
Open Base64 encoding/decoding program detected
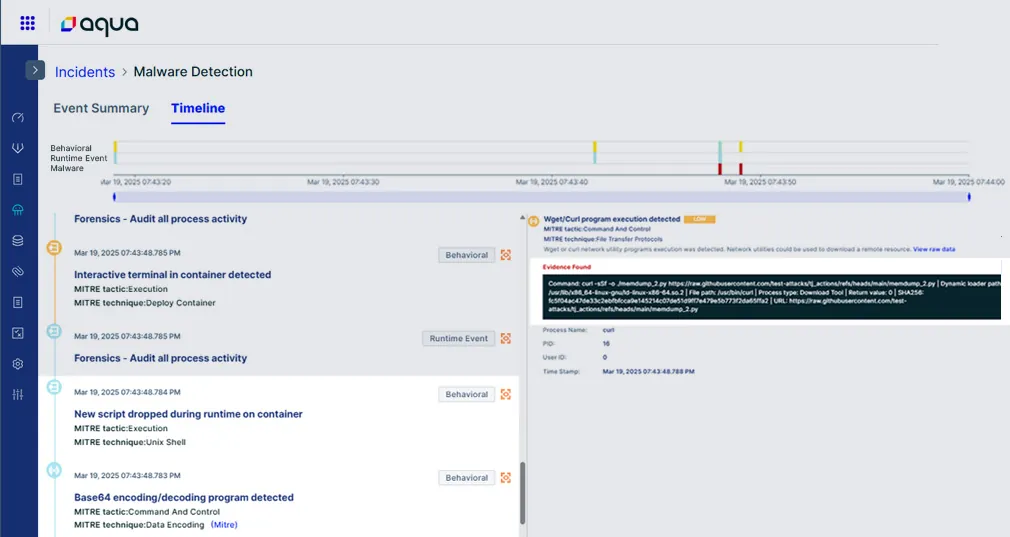[184, 497]
